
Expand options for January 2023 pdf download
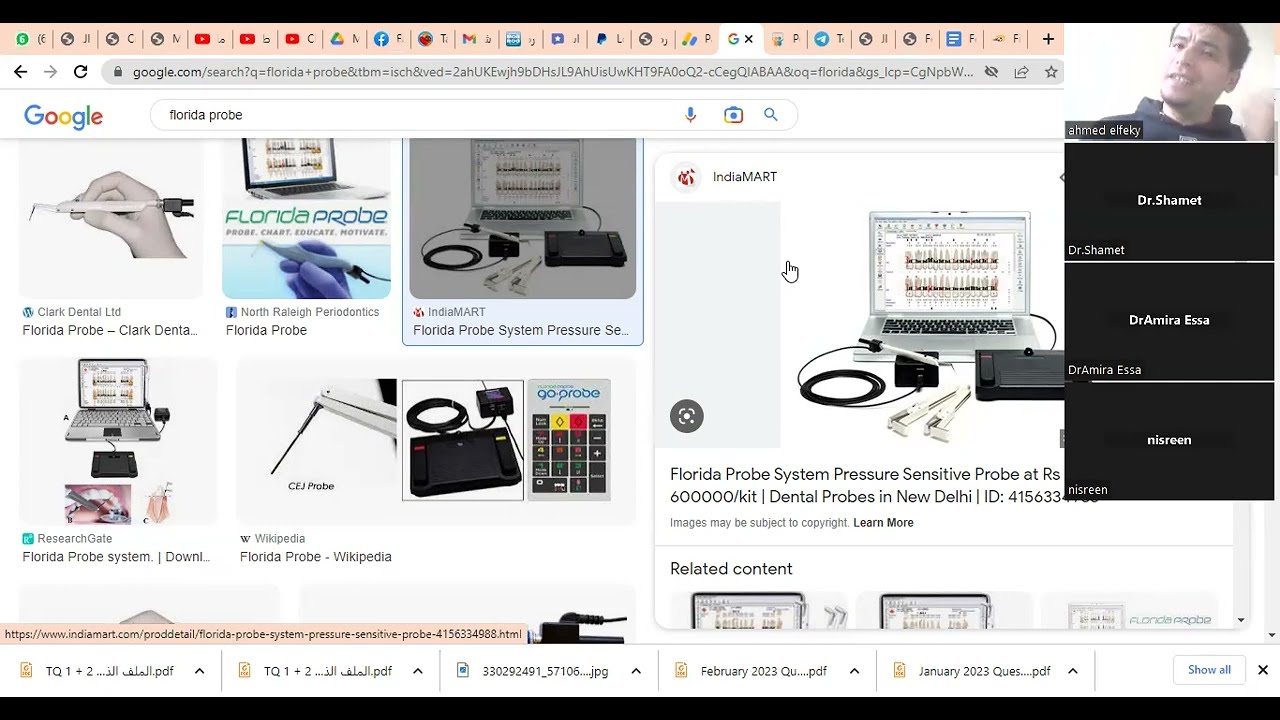tap(1072, 671)
